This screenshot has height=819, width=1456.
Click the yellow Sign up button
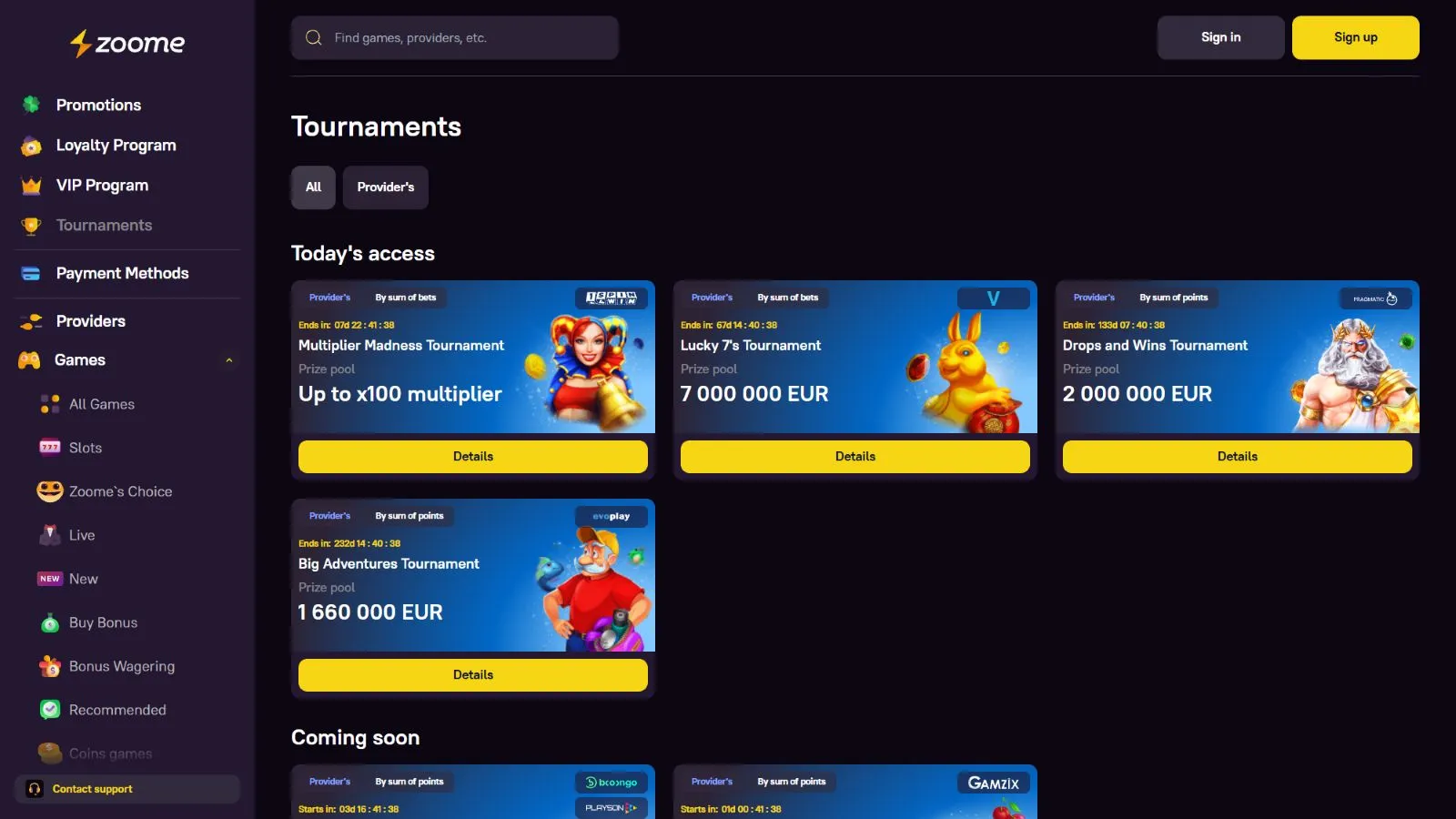click(x=1356, y=37)
